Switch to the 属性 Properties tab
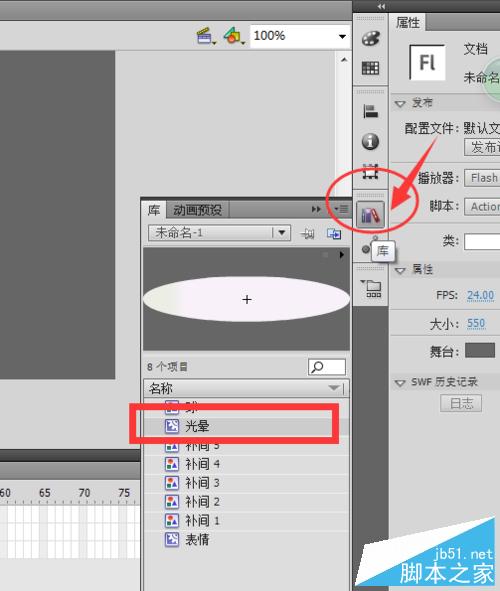The image size is (500, 591). 408,23
